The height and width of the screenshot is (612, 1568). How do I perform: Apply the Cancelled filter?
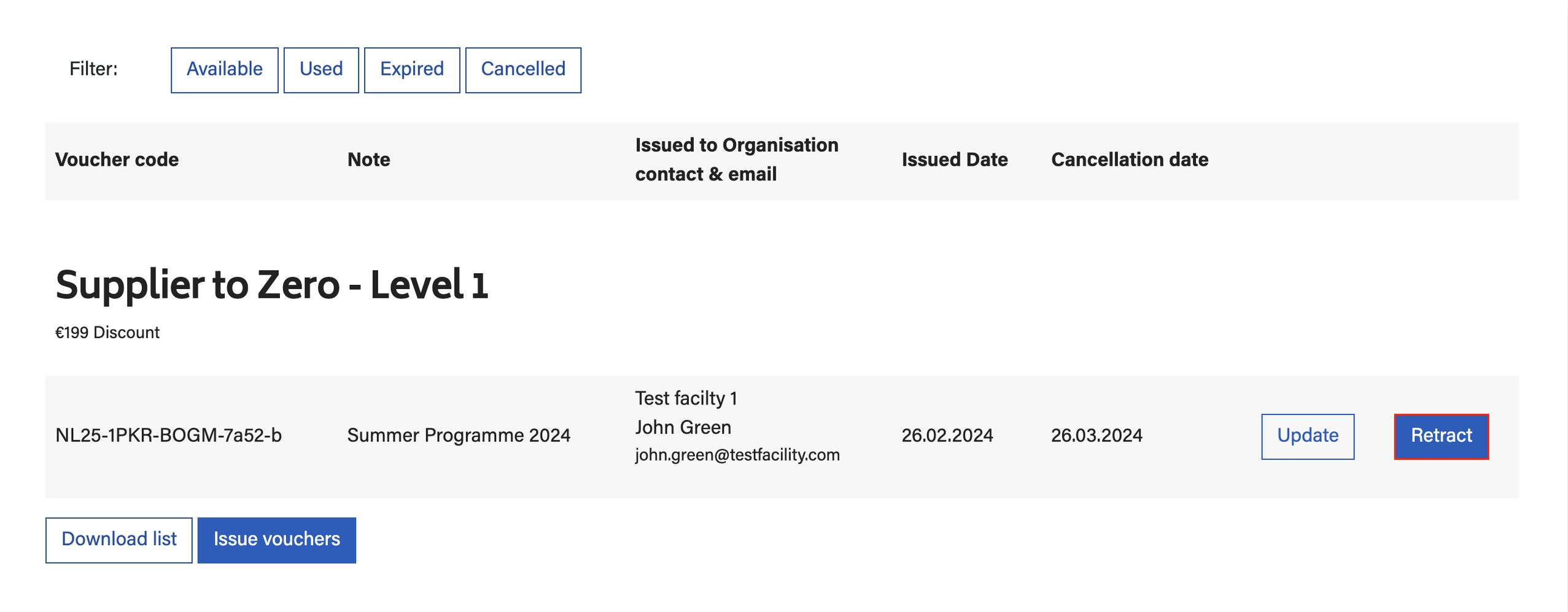[523, 69]
